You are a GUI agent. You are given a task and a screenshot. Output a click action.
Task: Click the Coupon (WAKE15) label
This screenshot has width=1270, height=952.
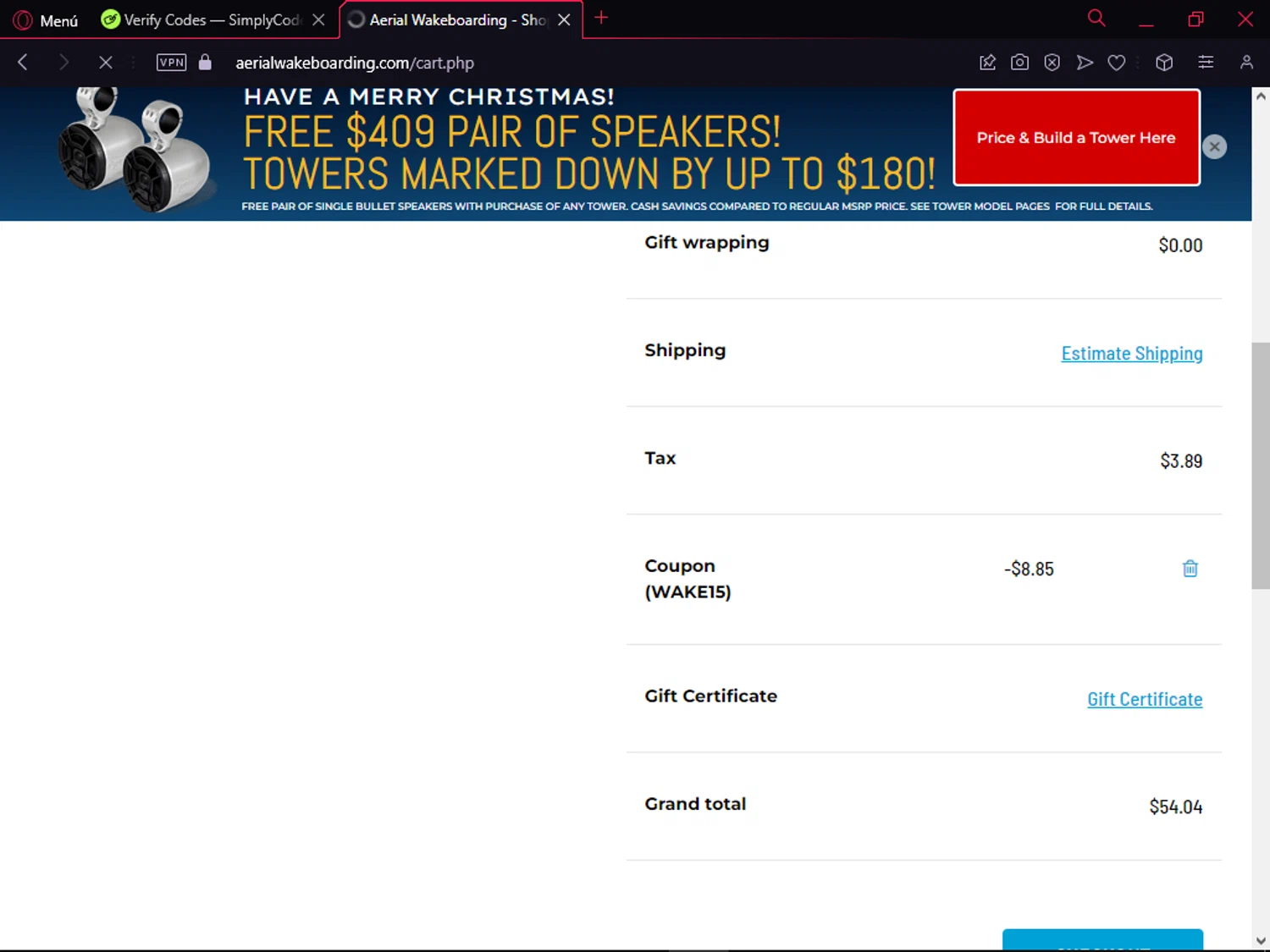(687, 579)
